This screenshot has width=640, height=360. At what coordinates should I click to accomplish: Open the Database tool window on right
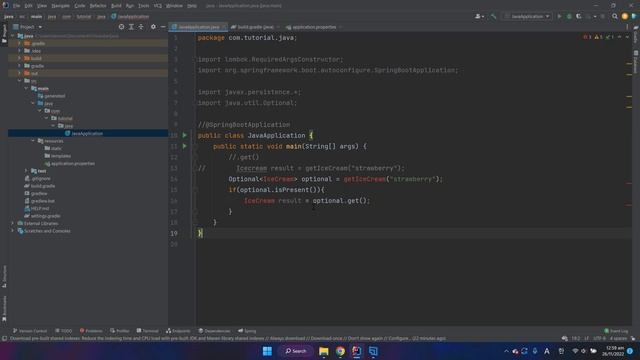click(636, 62)
